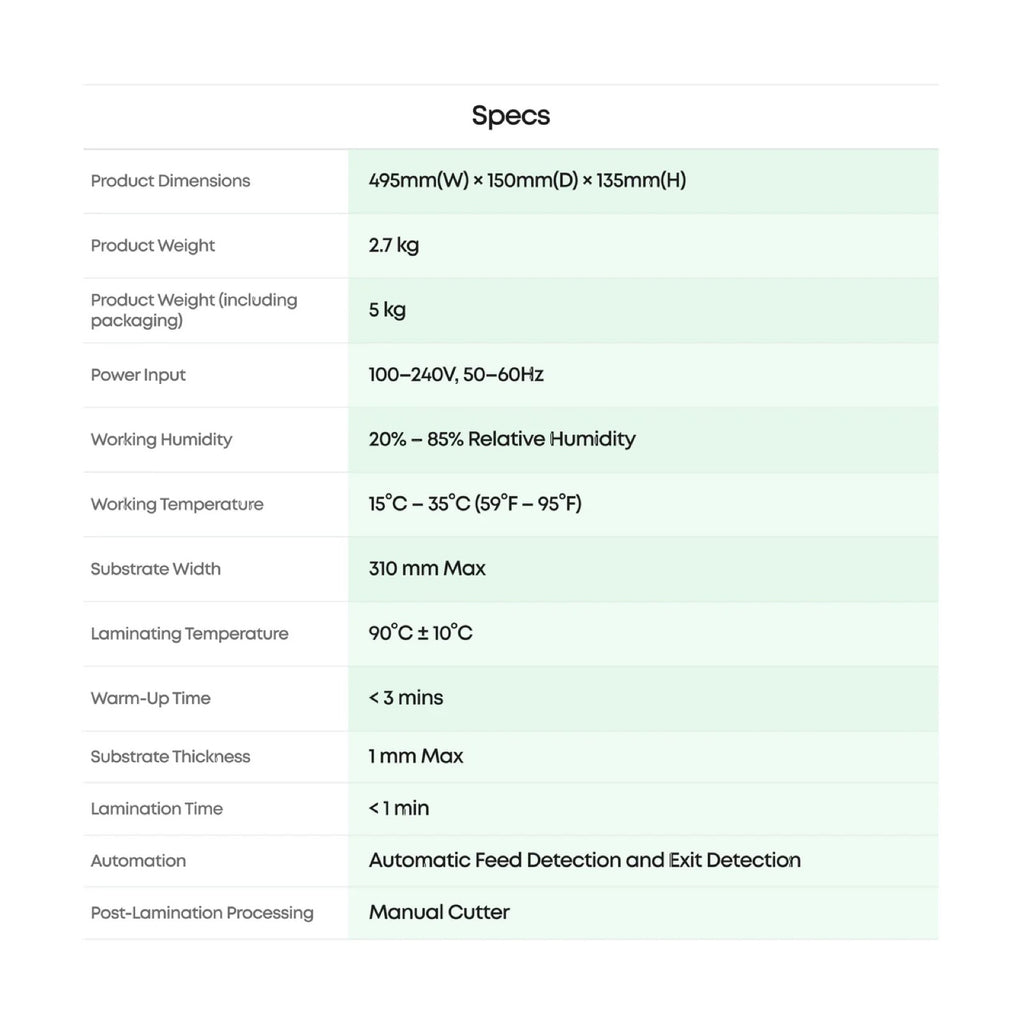The image size is (1024, 1024).
Task: Click the 2.7 kg weight value
Action: click(x=394, y=245)
